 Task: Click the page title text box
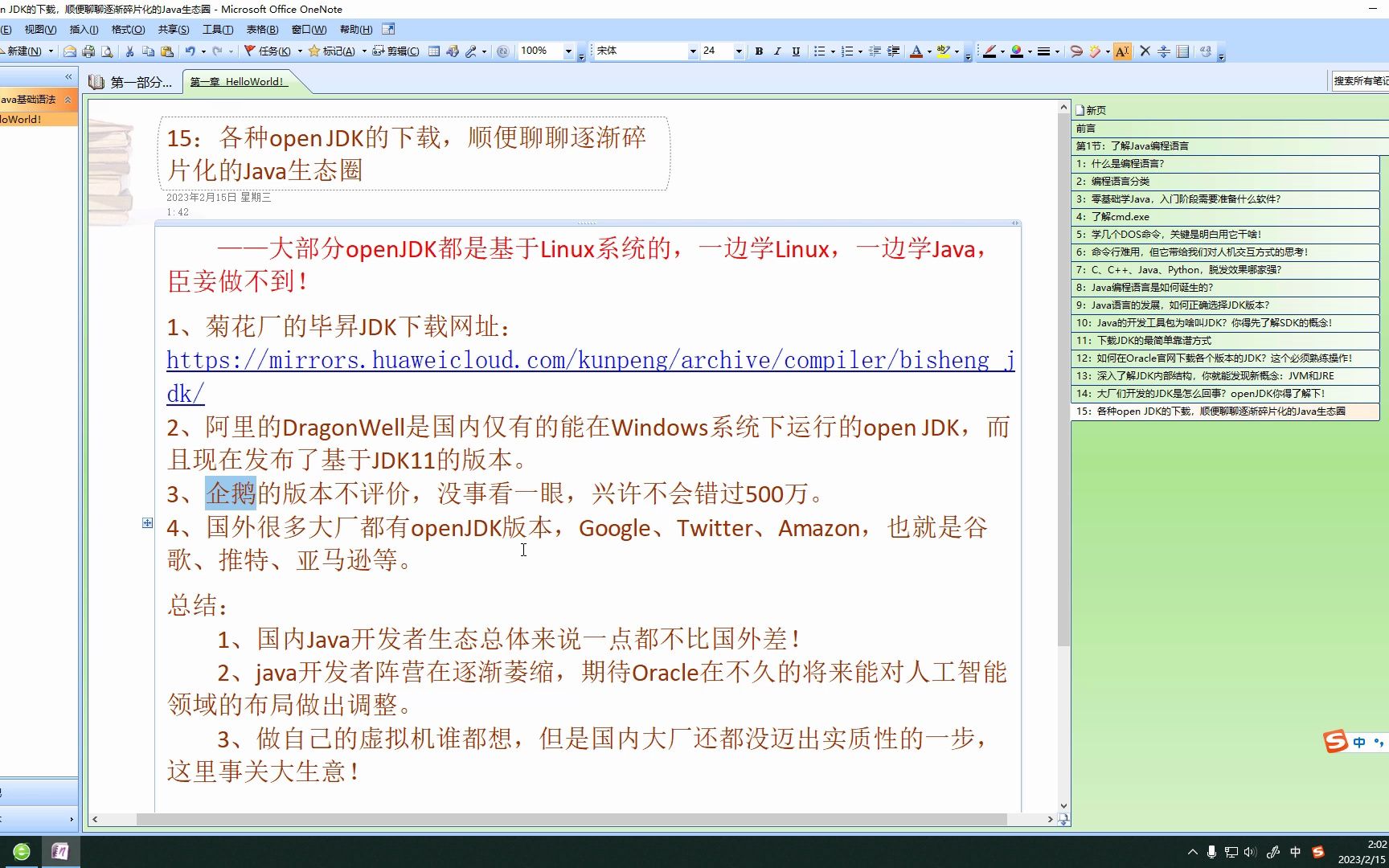tap(414, 154)
